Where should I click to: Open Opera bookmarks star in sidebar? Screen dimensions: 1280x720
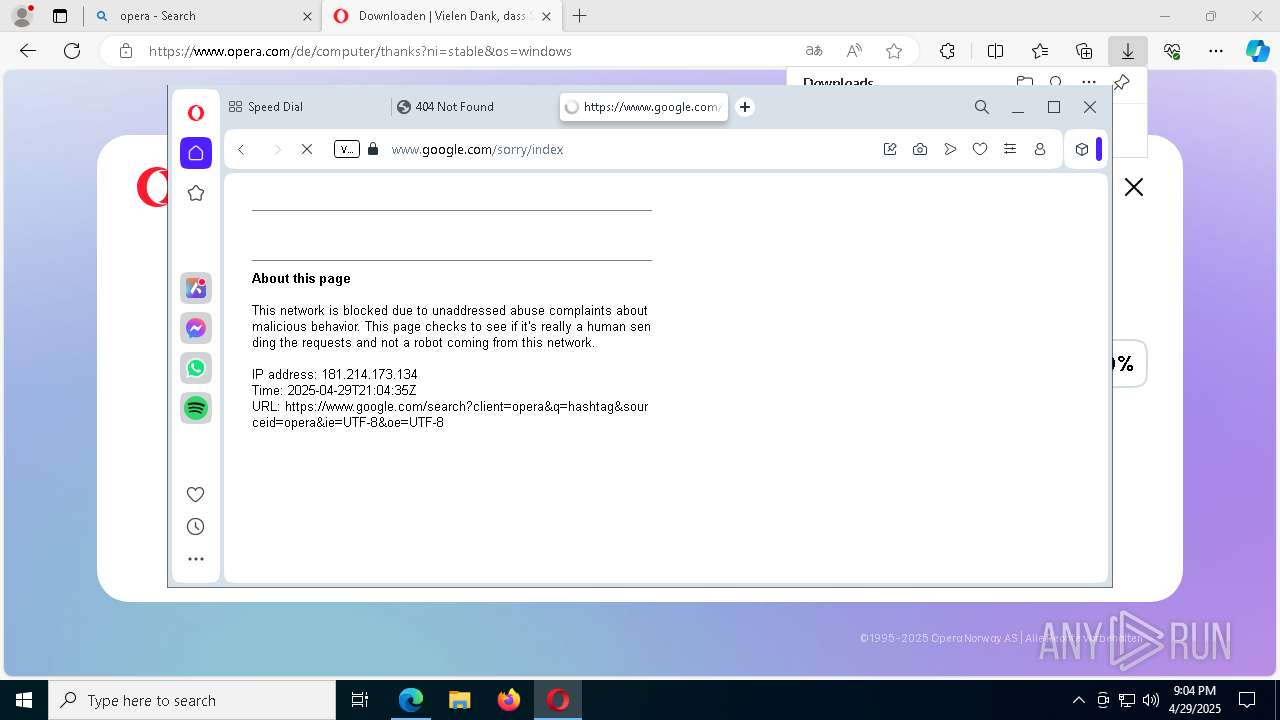click(x=196, y=193)
